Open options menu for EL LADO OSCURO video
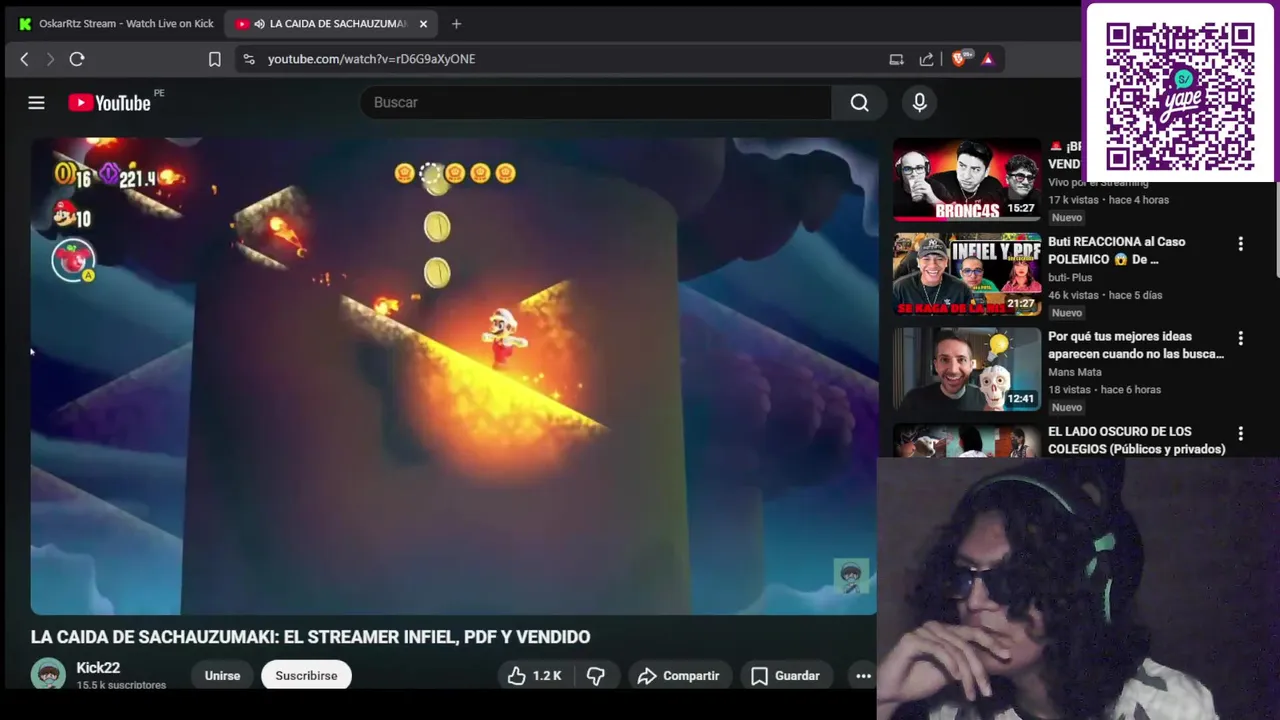This screenshot has height=720, width=1280. coord(1240,434)
